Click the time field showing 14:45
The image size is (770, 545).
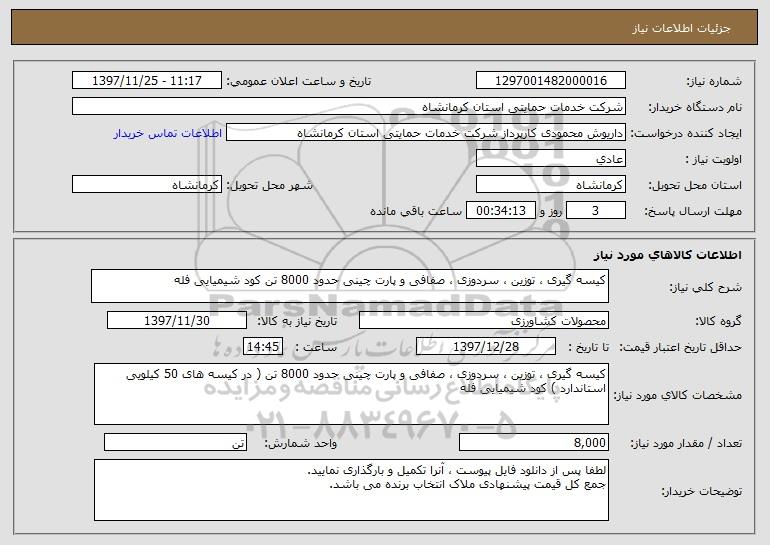coord(263,347)
